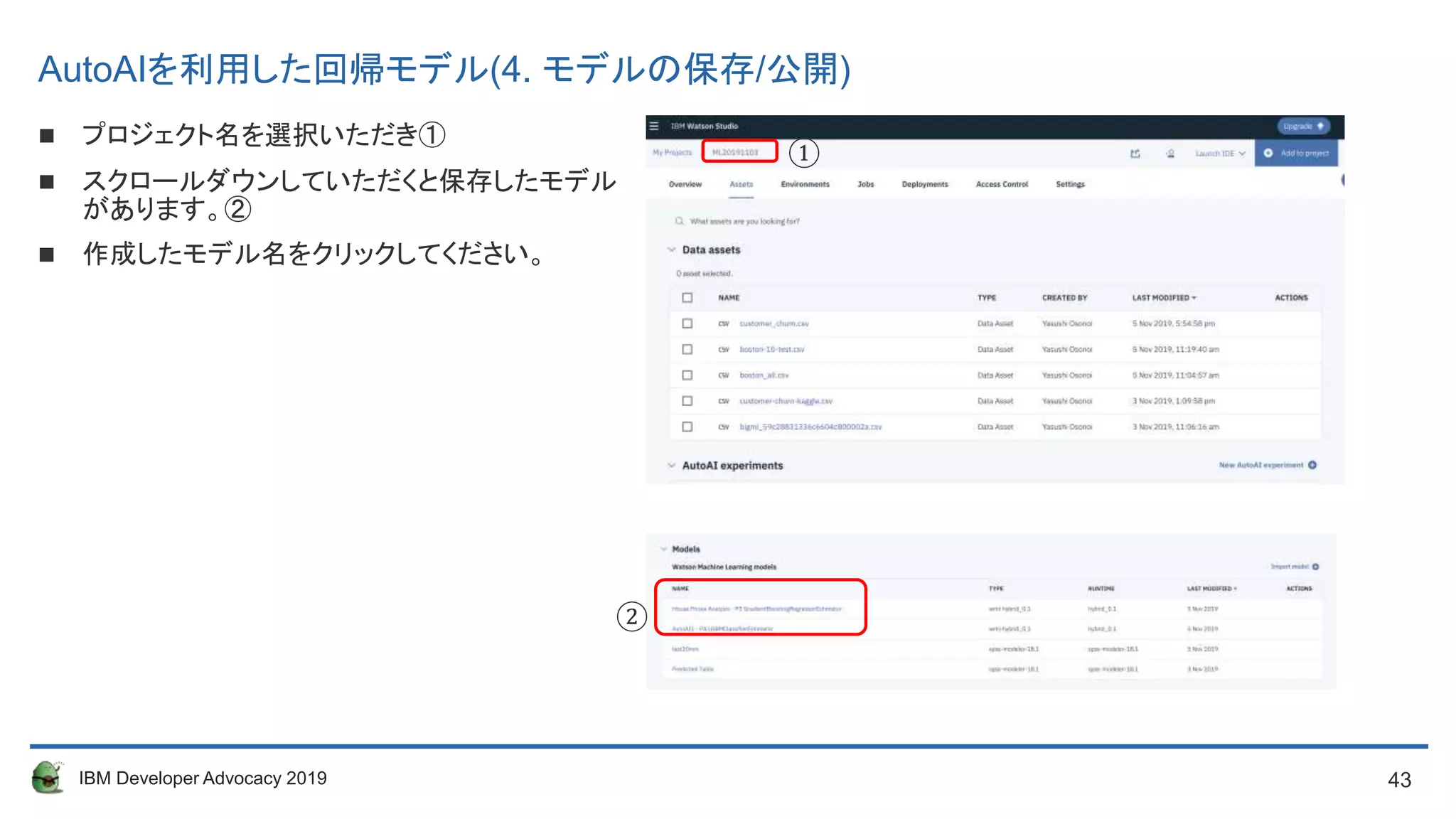
Task: Open the boston_all.csv data asset
Action: click(764, 375)
